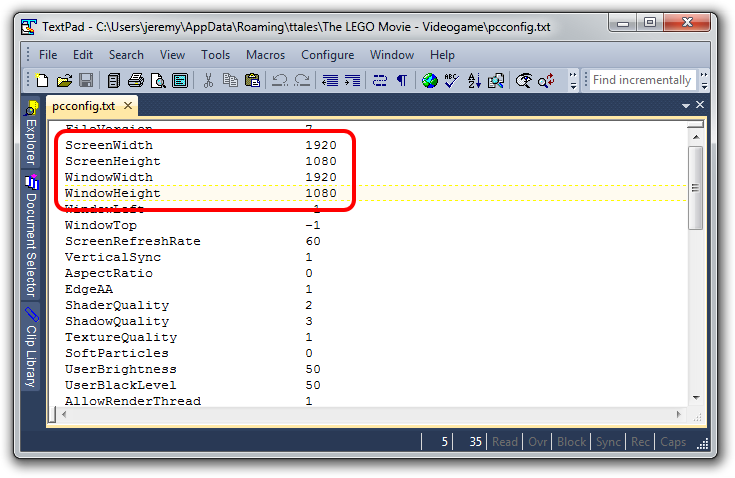
Task: Click the Page Setup toolbar icon
Action: tap(180, 81)
